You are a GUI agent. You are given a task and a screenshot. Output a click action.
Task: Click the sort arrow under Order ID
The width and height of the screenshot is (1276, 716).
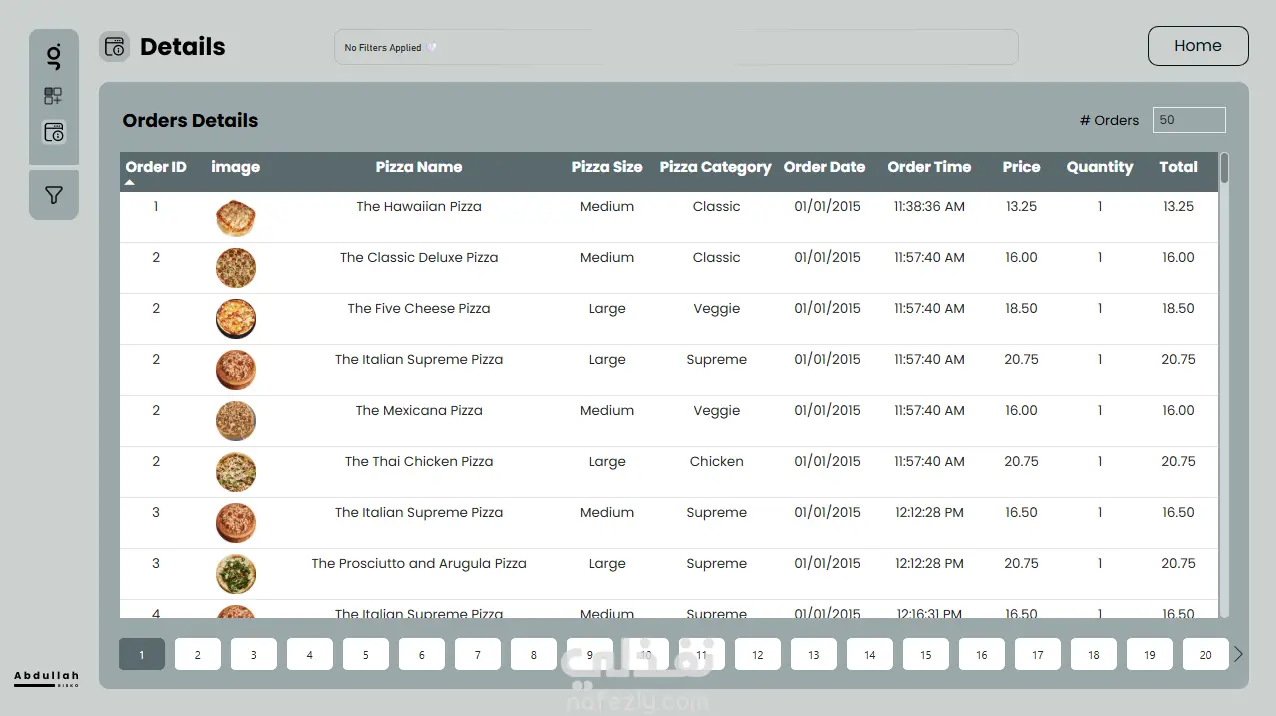pyautogui.click(x=130, y=183)
